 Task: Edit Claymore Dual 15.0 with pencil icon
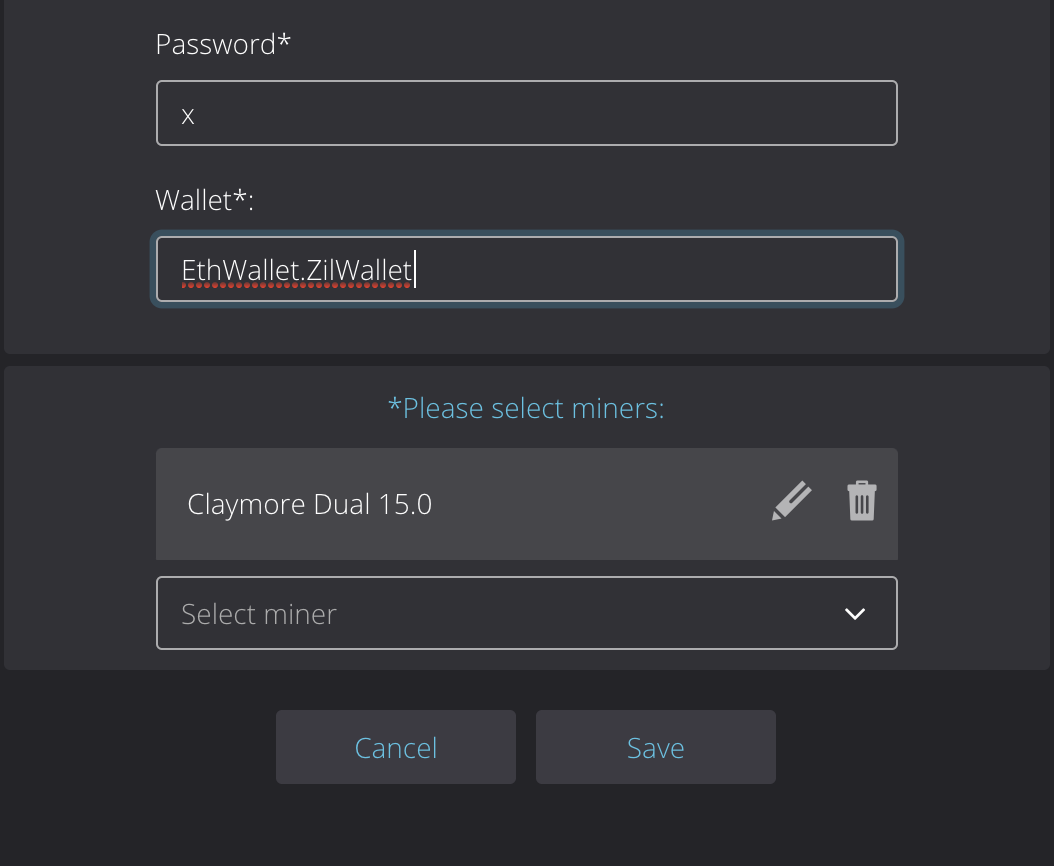pos(791,501)
